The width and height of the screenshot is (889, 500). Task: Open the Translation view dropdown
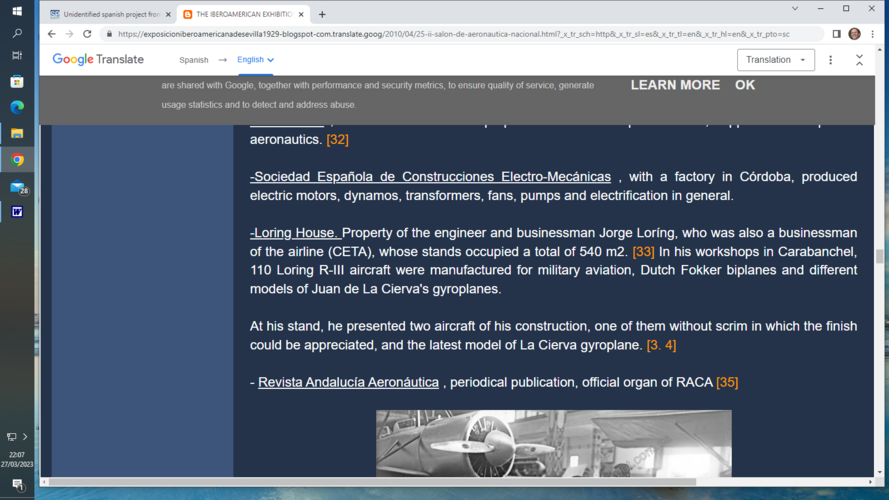776,60
